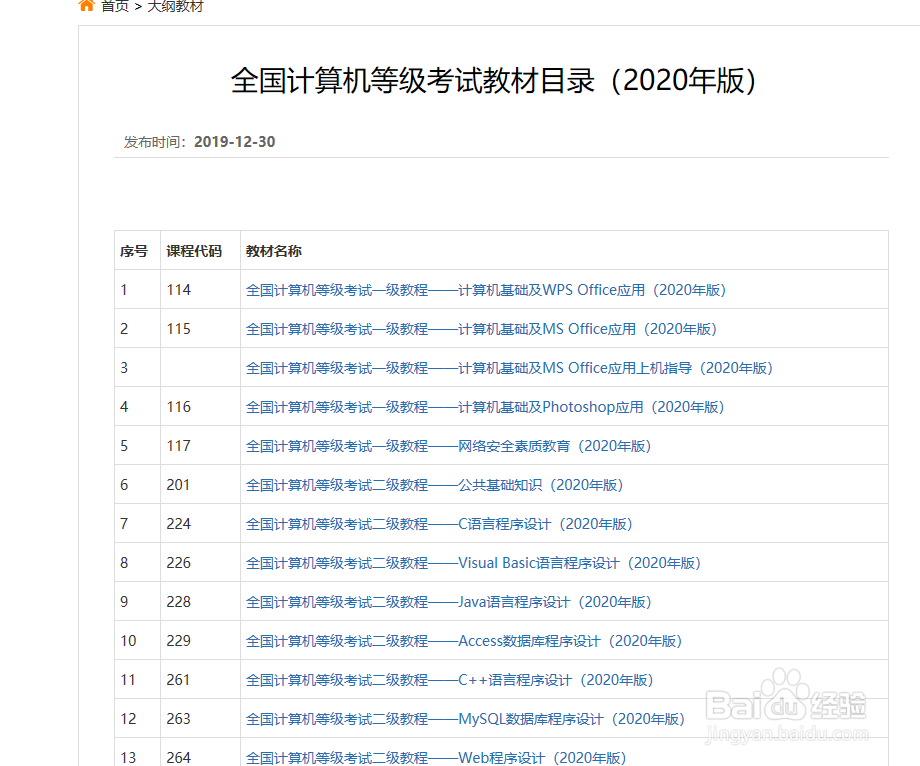The image size is (920, 766).
Task: Open the 网络安全素质教育 textbook link
Action: [x=449, y=446]
